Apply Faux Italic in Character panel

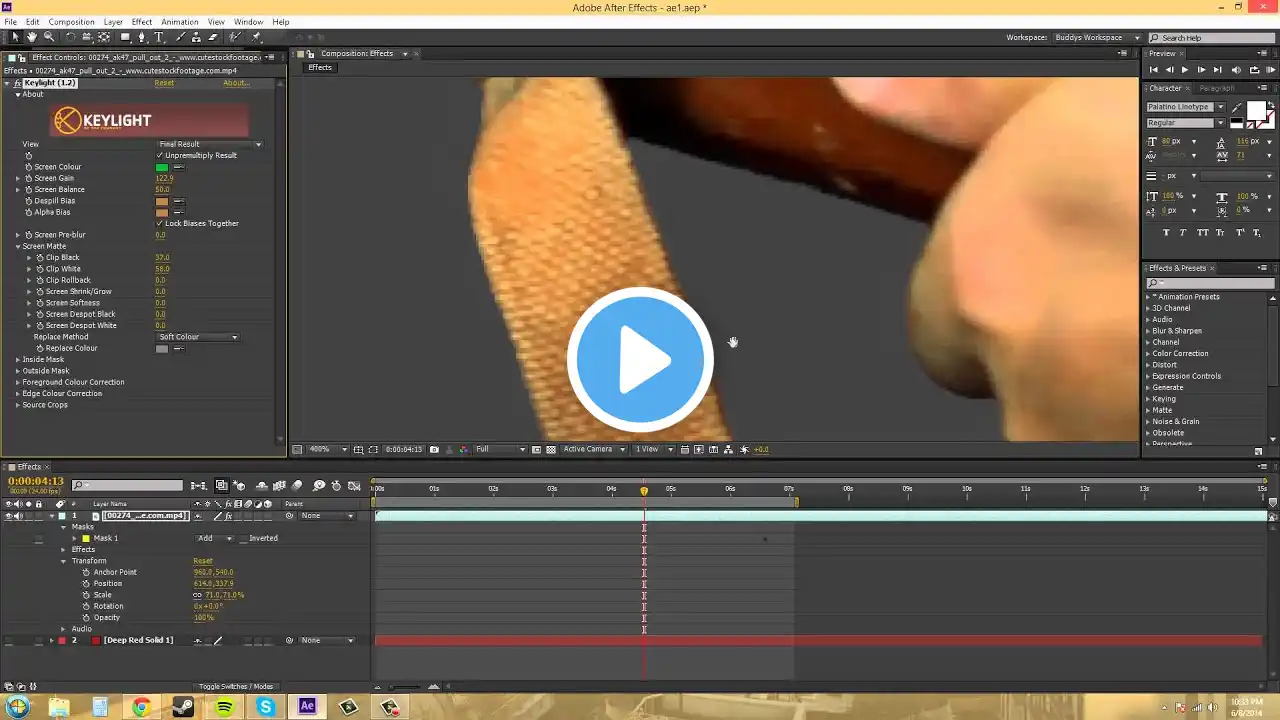[1183, 232]
